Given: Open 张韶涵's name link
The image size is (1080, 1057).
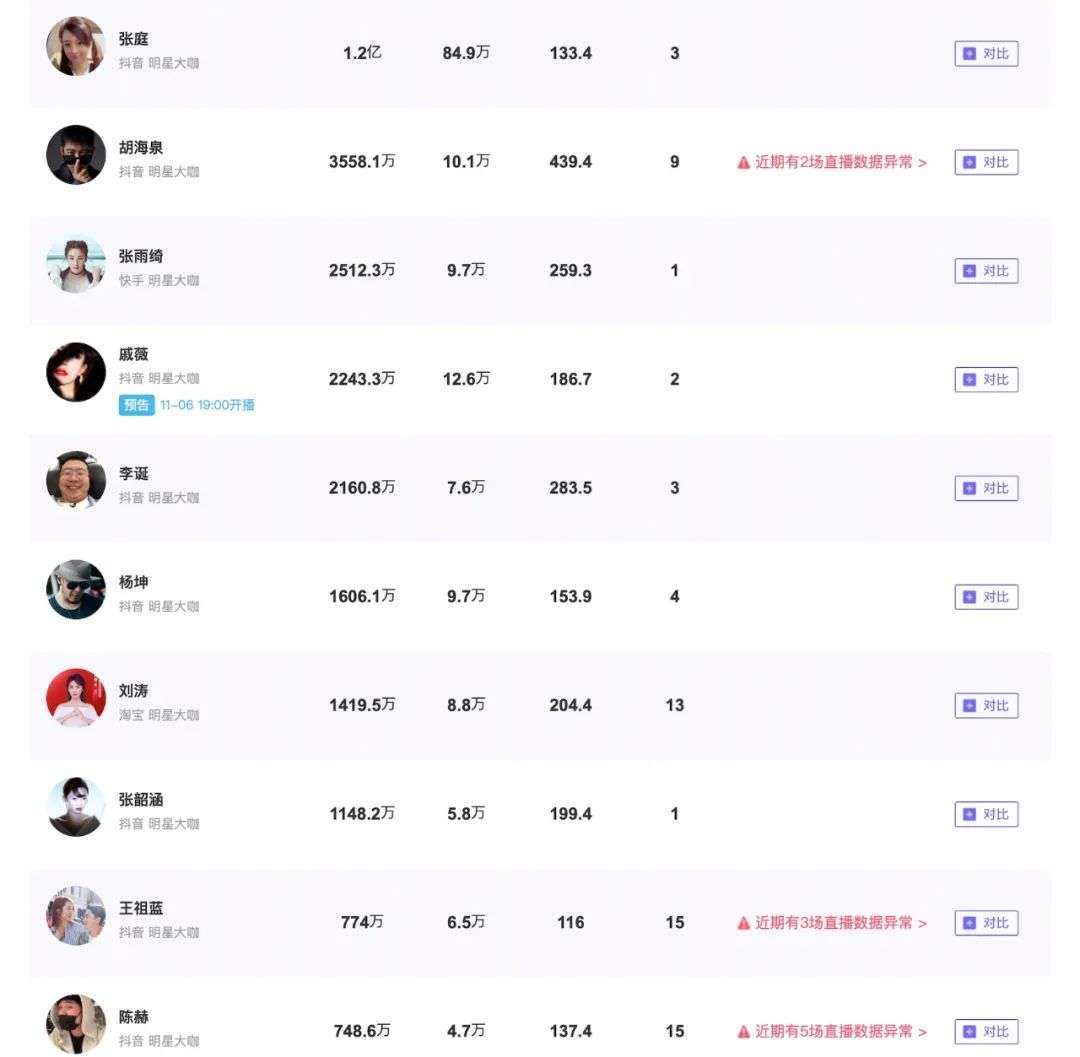Looking at the screenshot, I should coord(141,800).
